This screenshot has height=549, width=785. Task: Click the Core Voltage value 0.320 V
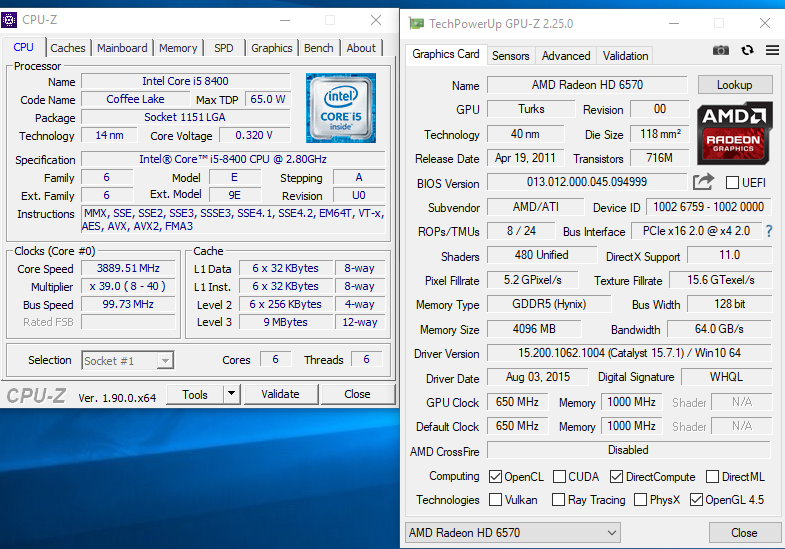[254, 135]
